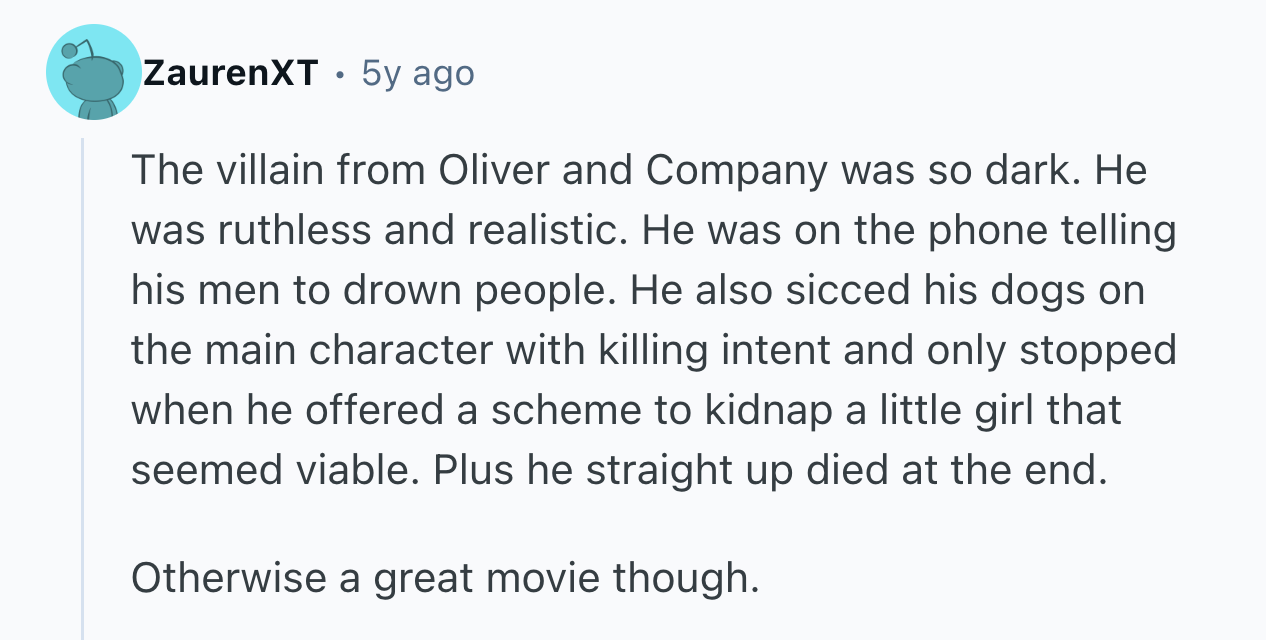Click the word 'realistic' in the comment text
This screenshot has height=640, width=1266.
(x=547, y=232)
